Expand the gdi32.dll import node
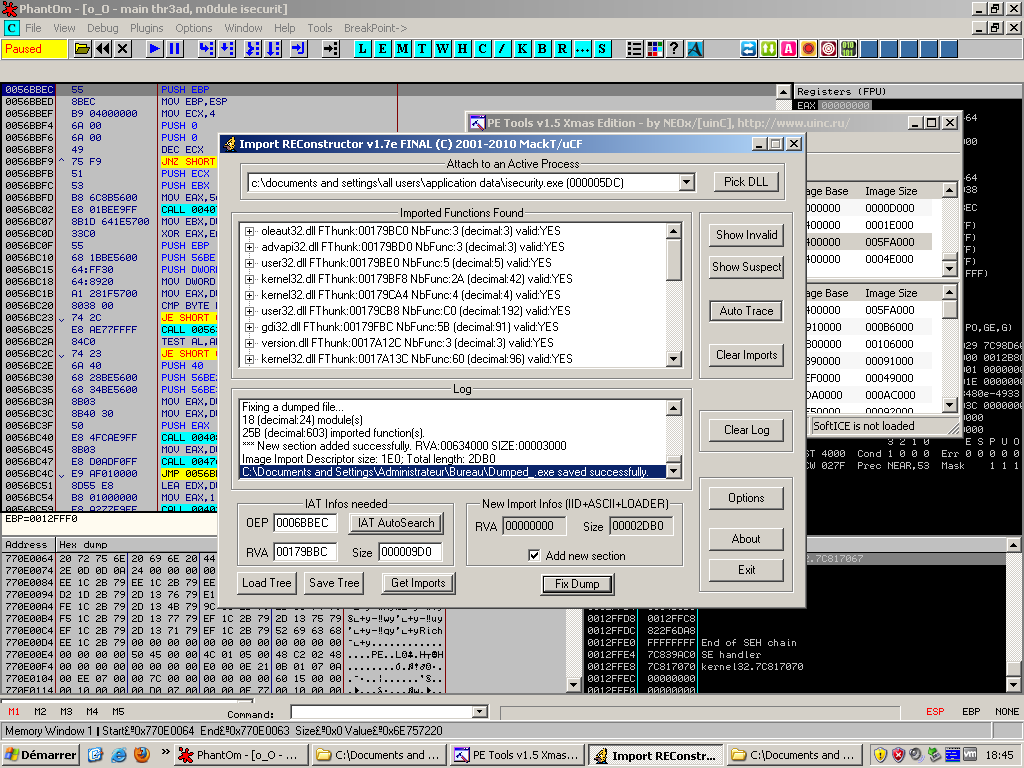The image size is (1024, 768). [249, 327]
